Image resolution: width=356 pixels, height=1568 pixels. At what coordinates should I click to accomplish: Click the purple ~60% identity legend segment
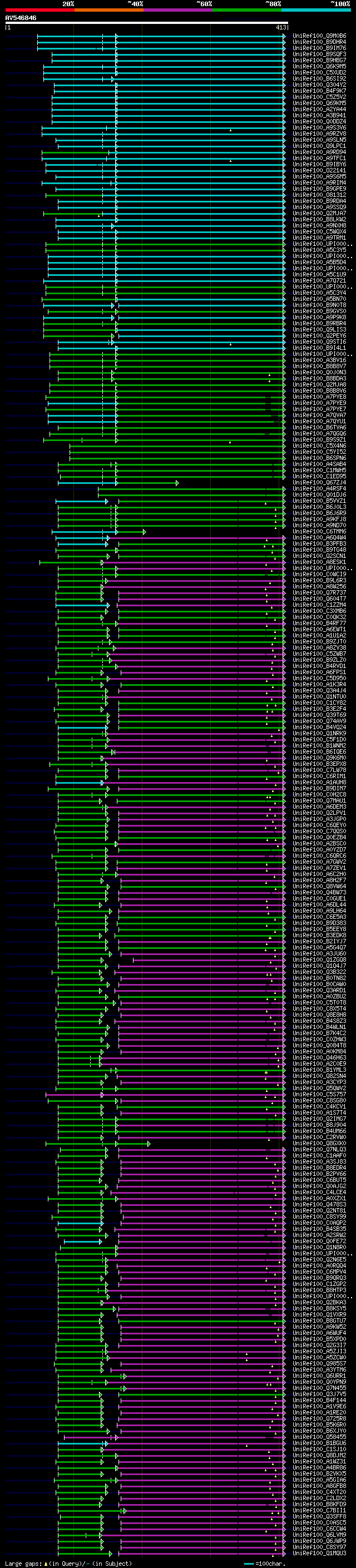point(179,10)
